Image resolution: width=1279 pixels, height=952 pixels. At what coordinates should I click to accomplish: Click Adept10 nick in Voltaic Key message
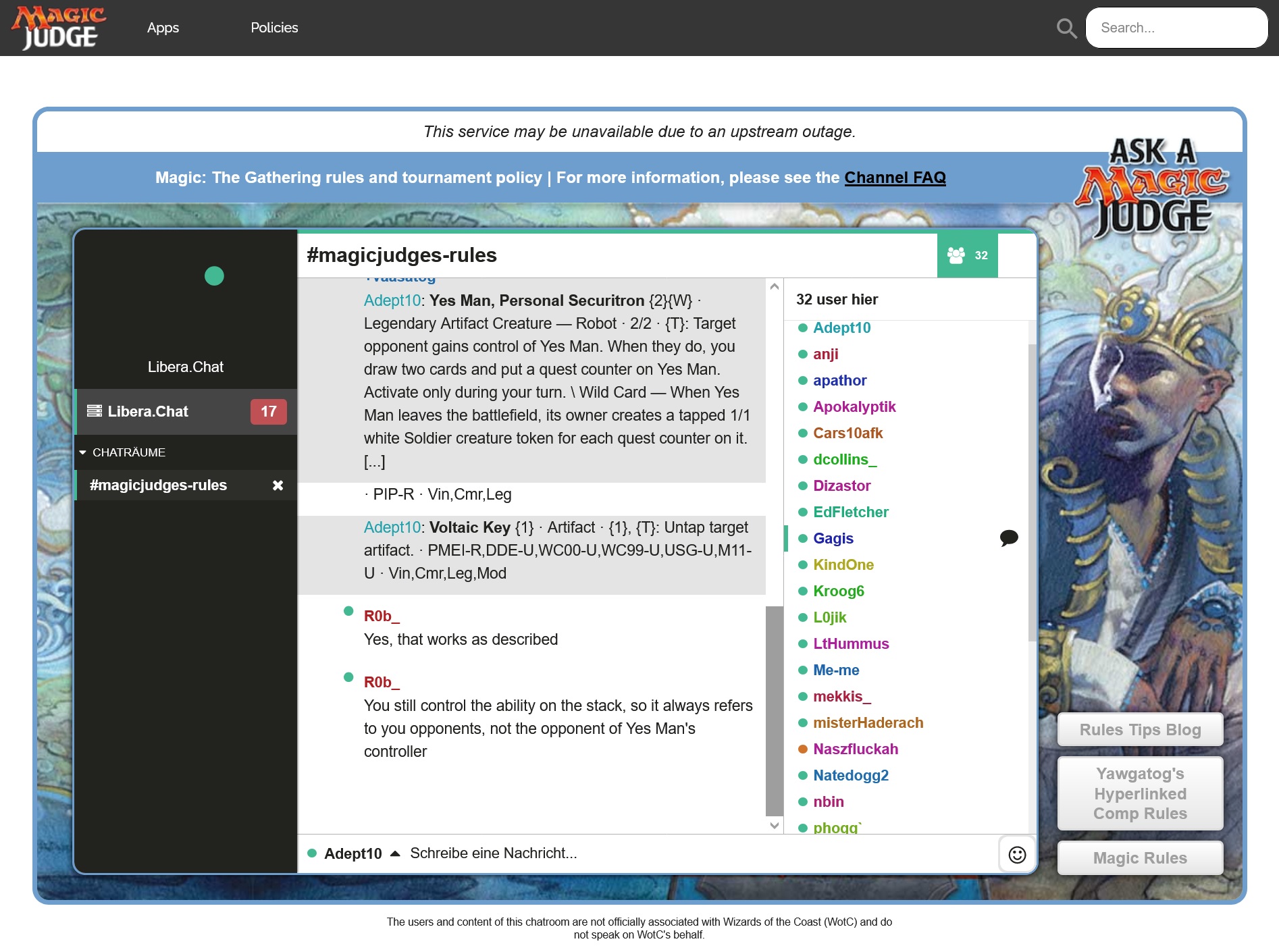pyautogui.click(x=392, y=528)
